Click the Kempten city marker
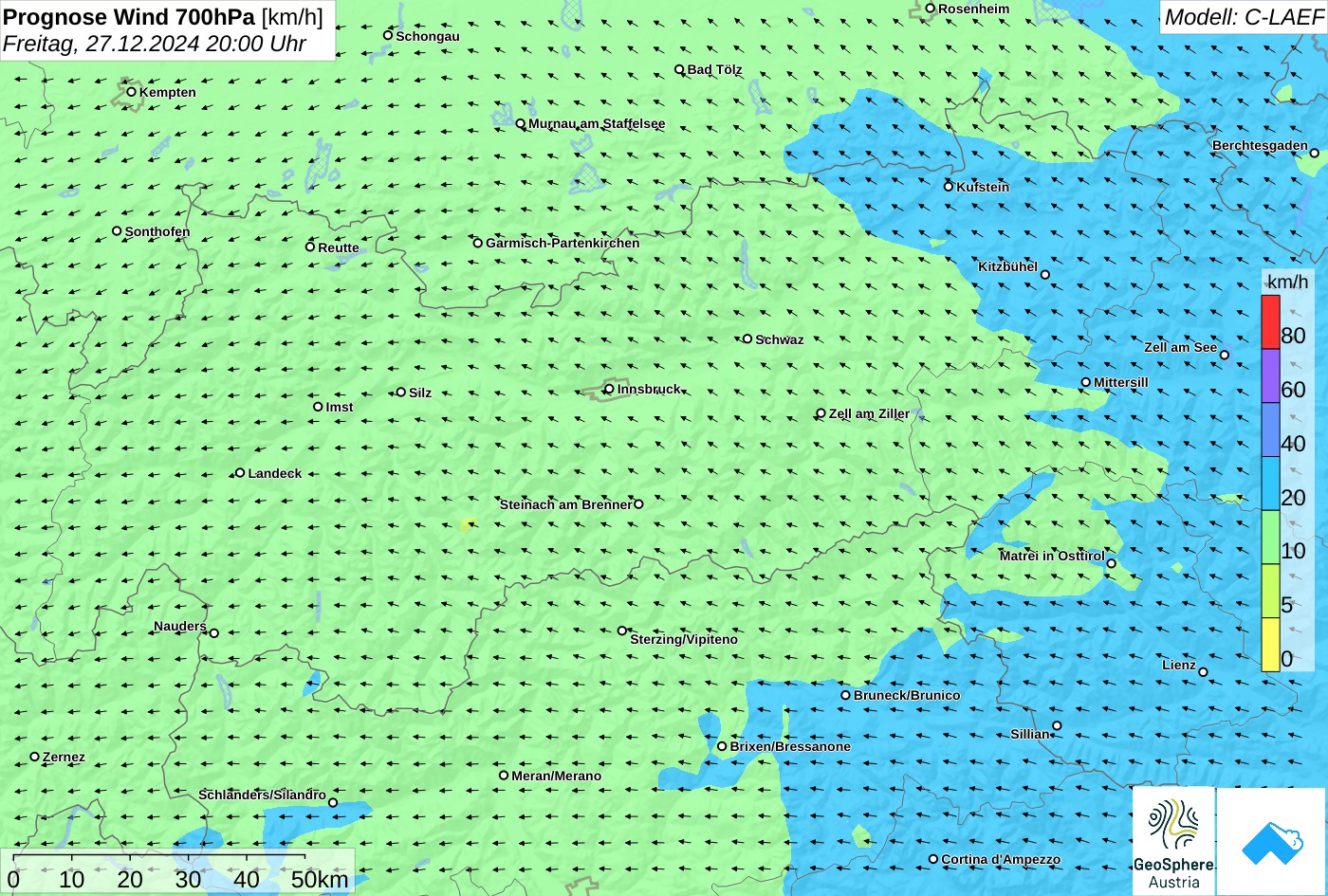 (x=131, y=92)
